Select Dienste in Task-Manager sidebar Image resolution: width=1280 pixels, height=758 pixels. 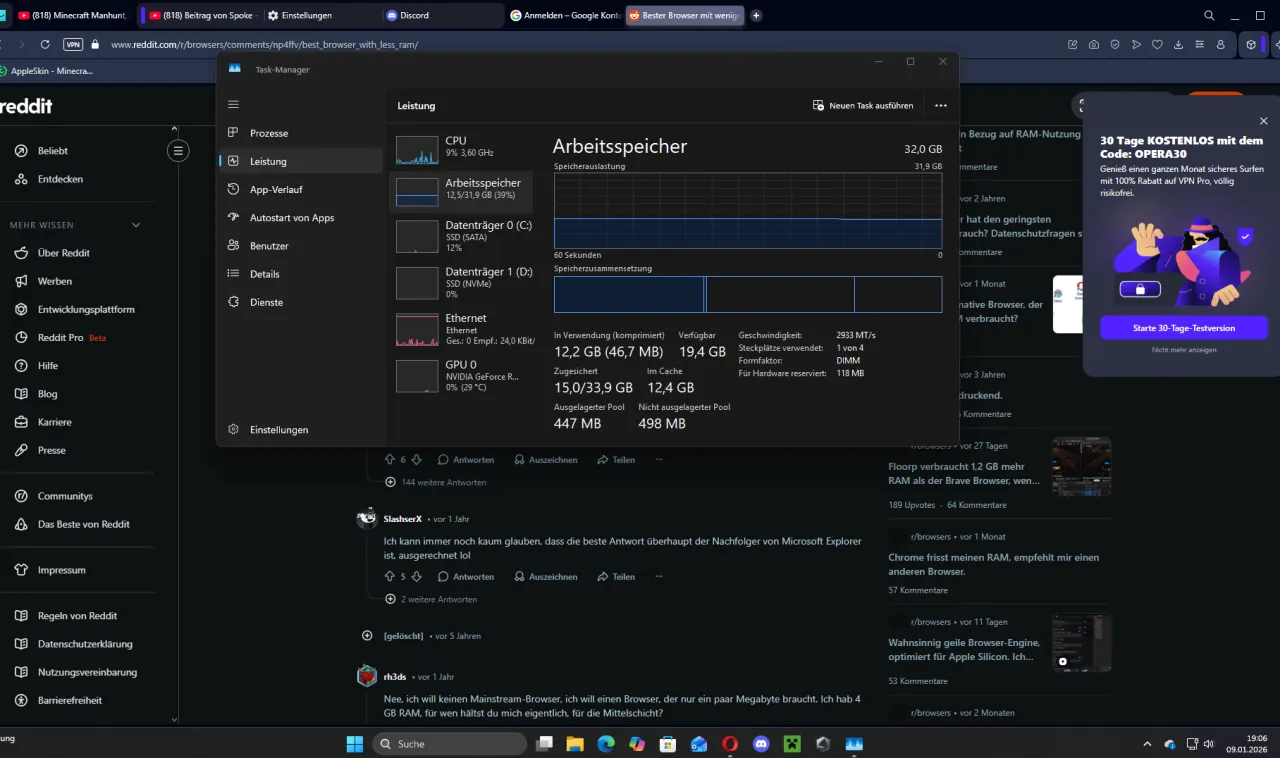265,302
